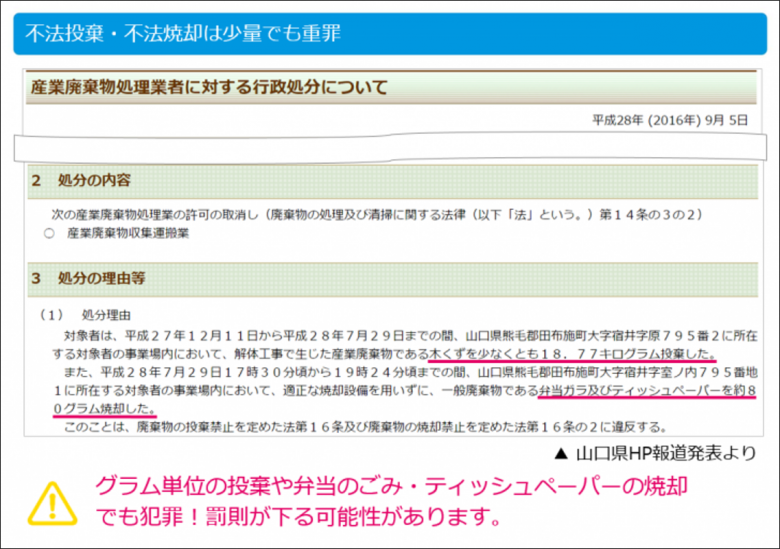Click the line starting また、平成28年7月29日17時30分頃

(410, 372)
